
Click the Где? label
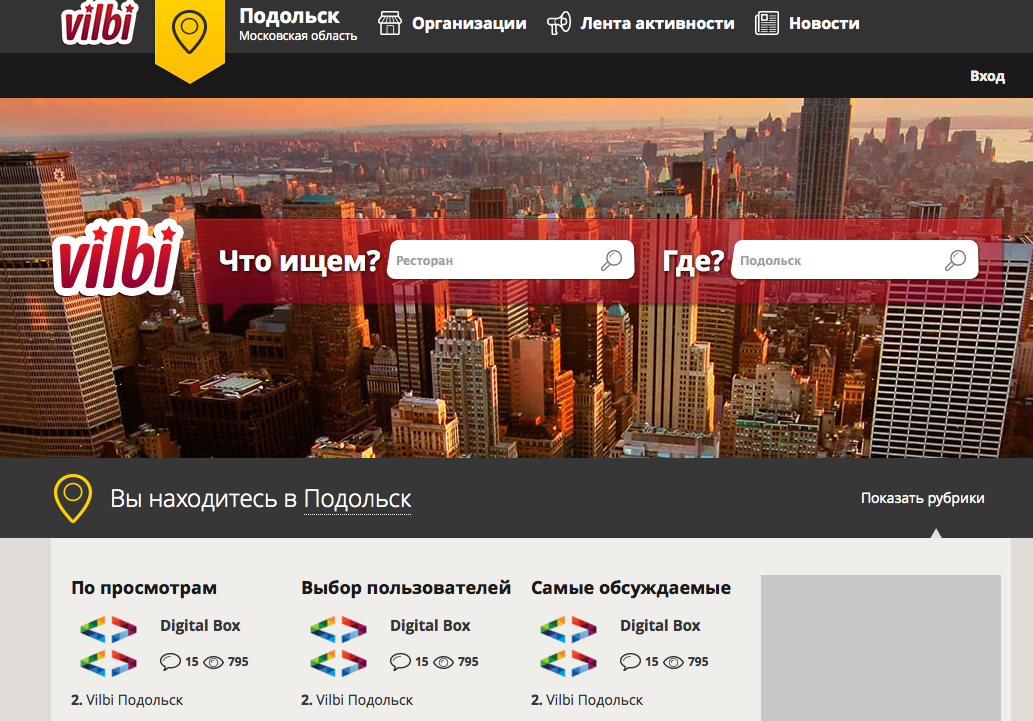tap(693, 261)
